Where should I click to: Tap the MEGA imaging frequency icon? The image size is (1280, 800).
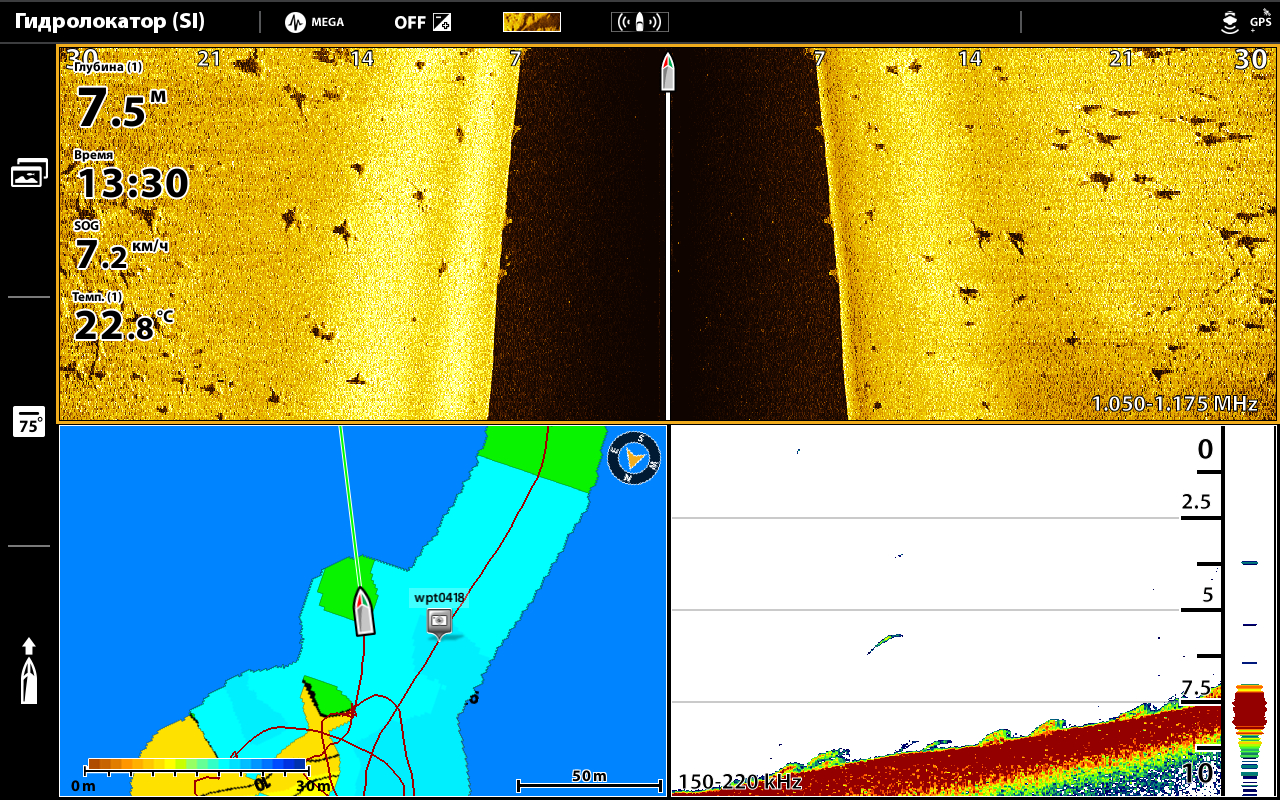[314, 22]
